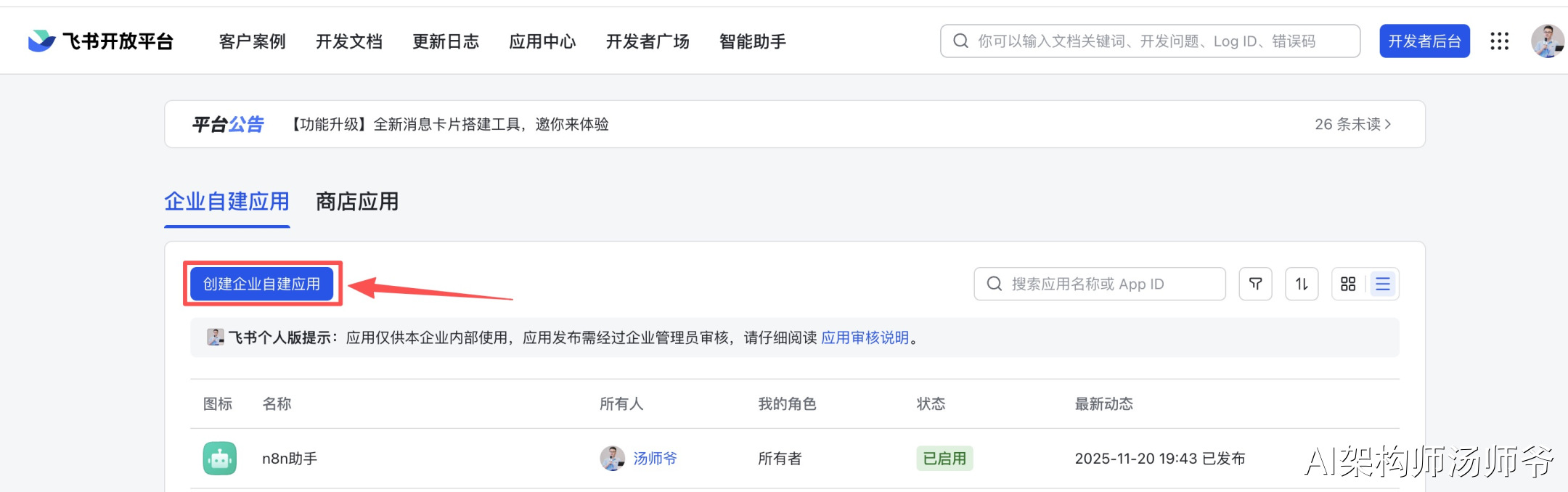Click the 汤师爷 owner name link
1568x492 pixels.
pyautogui.click(x=655, y=459)
